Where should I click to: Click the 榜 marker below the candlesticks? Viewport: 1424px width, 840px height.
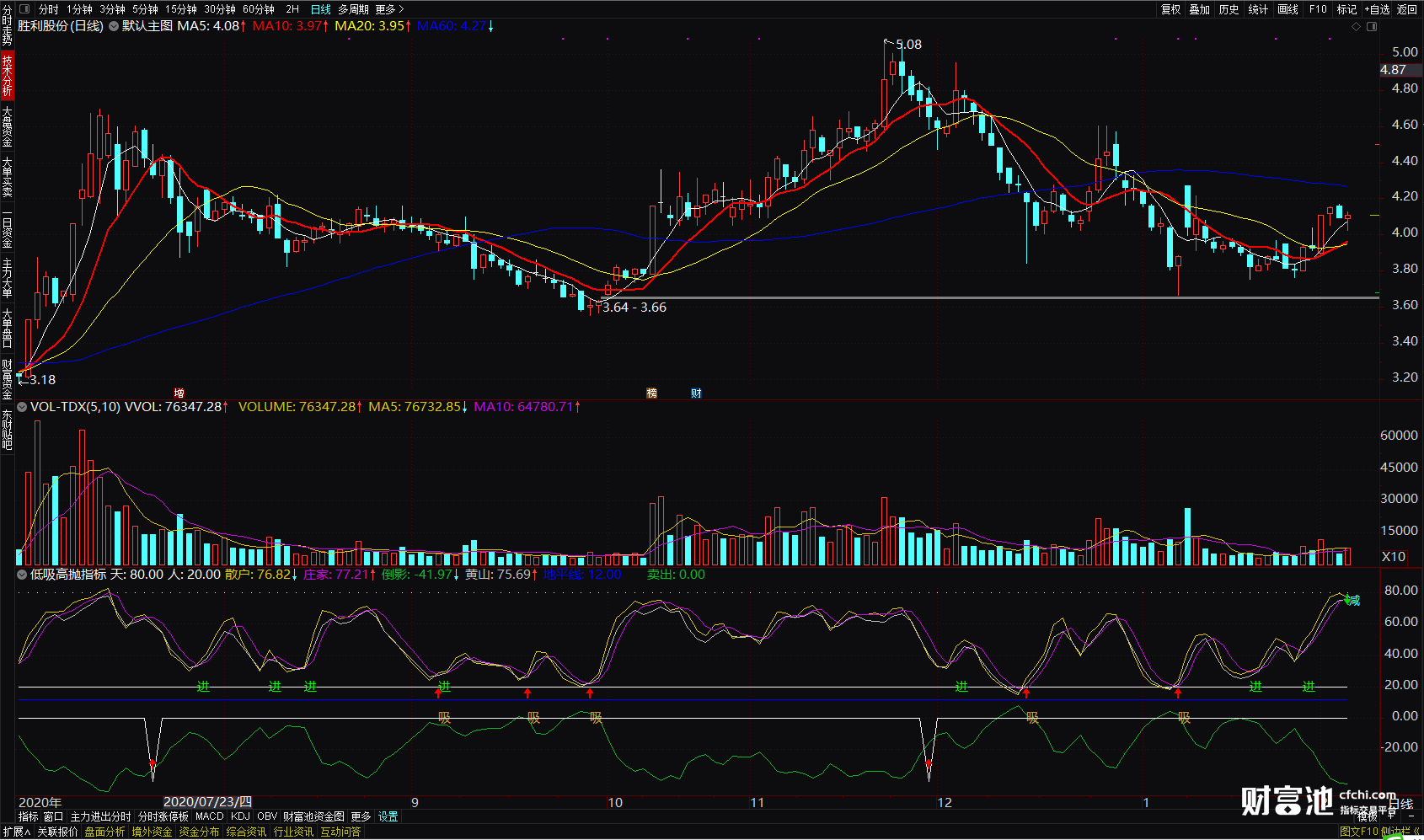pos(651,393)
